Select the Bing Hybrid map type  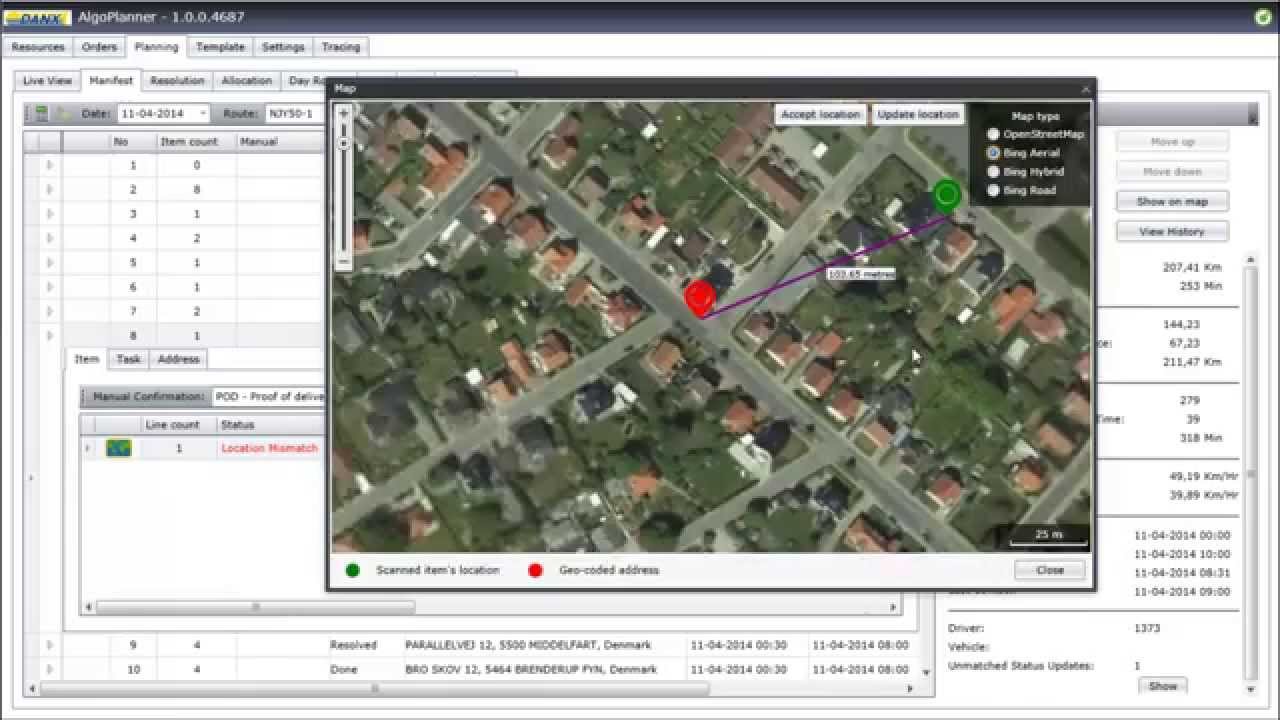(993, 172)
